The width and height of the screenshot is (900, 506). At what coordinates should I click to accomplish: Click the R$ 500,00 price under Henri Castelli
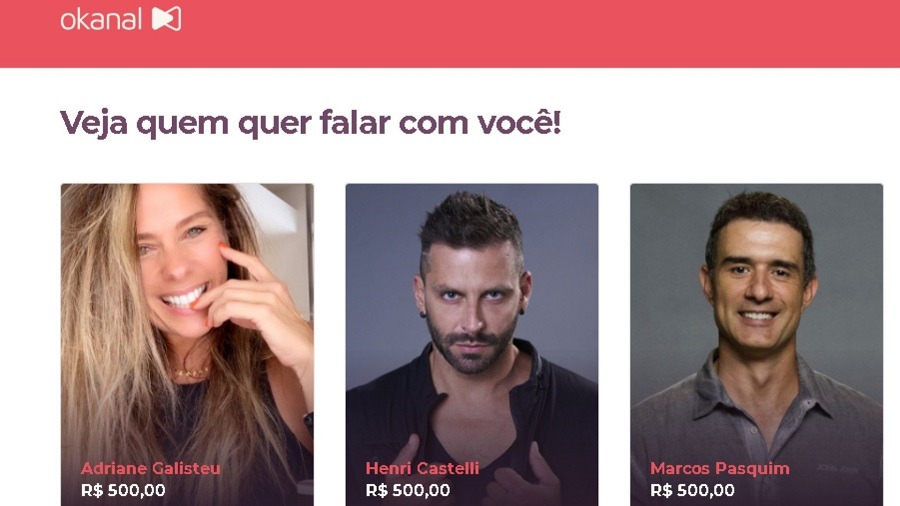(x=408, y=491)
